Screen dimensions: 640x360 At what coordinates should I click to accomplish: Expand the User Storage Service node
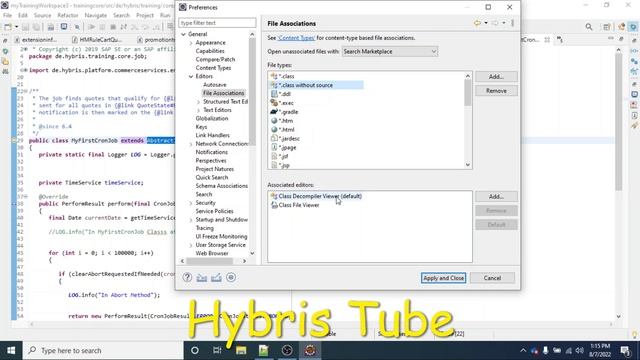point(191,245)
